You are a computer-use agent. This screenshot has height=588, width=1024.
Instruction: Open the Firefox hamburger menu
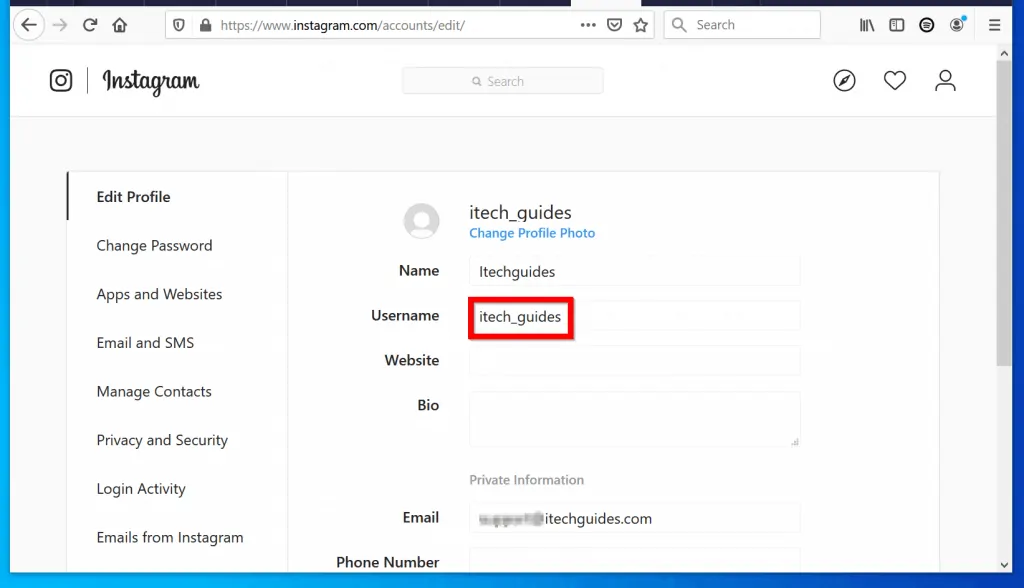pyautogui.click(x=994, y=24)
